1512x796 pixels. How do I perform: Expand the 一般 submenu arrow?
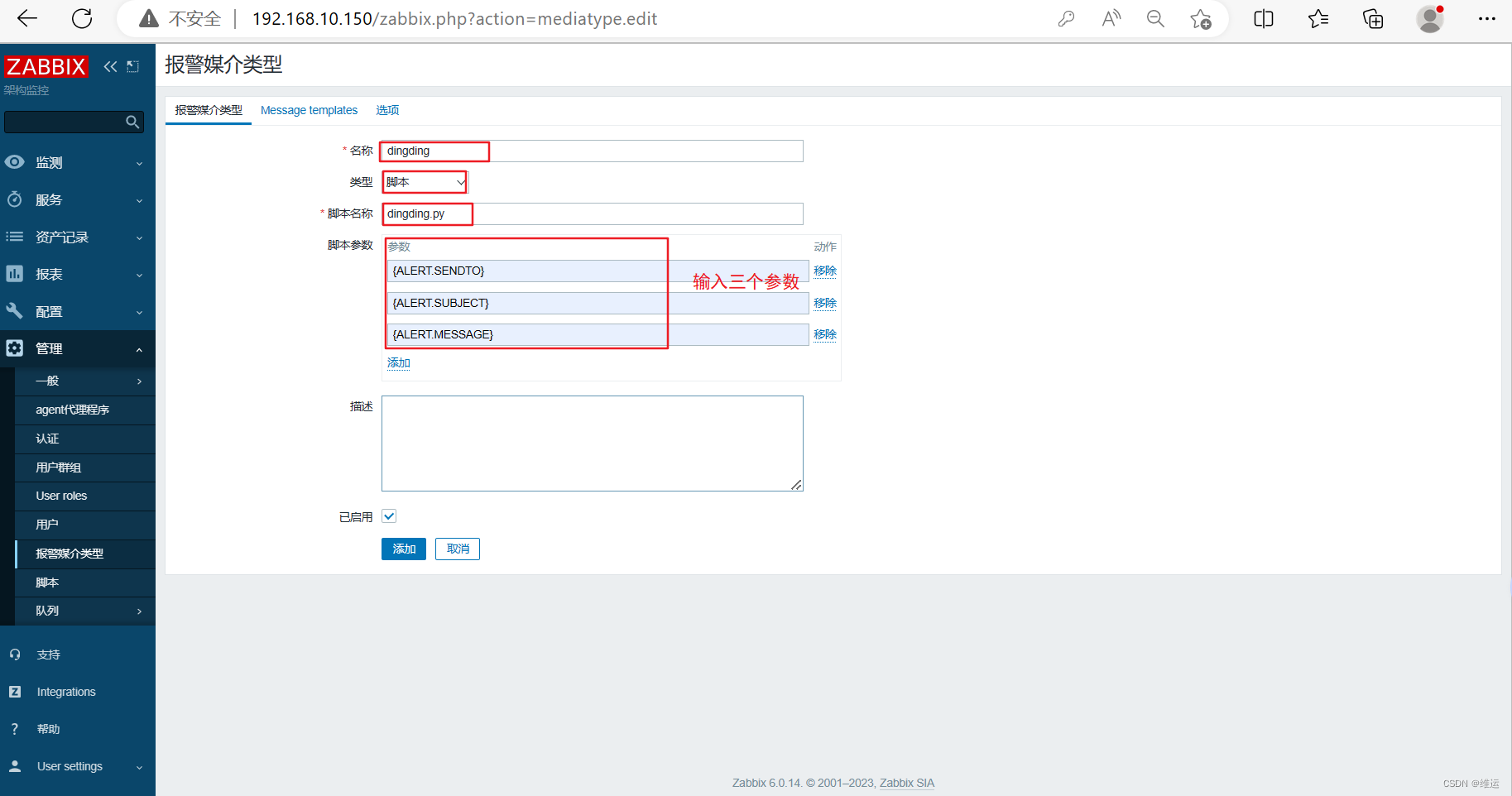tap(139, 381)
